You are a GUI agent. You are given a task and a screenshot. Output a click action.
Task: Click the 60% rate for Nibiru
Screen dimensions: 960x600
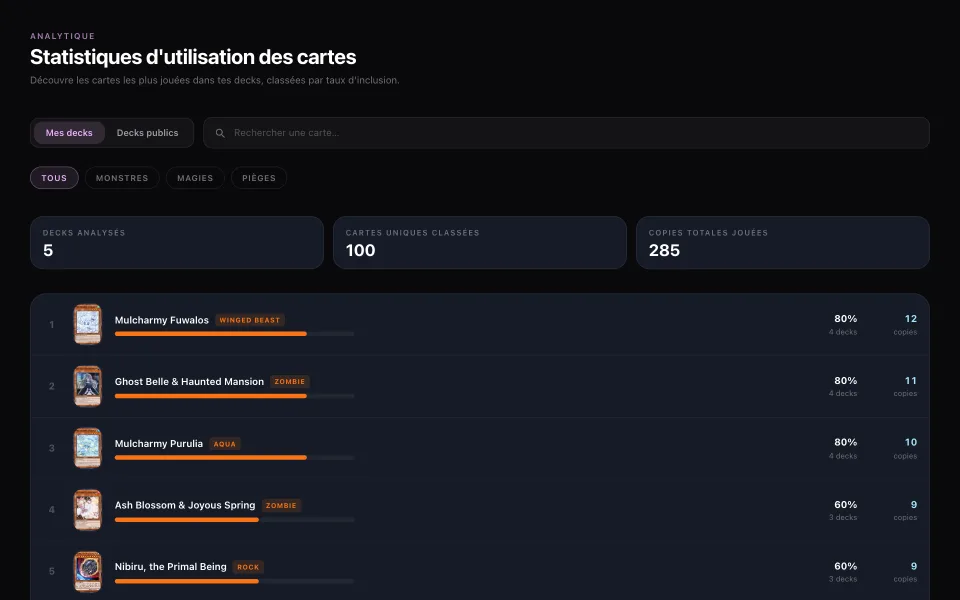[x=846, y=566]
